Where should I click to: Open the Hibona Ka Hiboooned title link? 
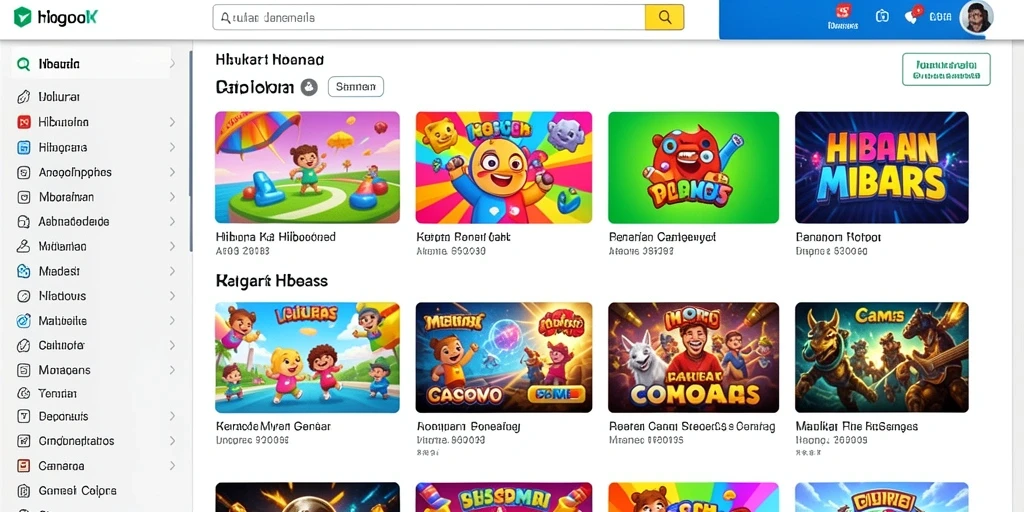[275, 236]
